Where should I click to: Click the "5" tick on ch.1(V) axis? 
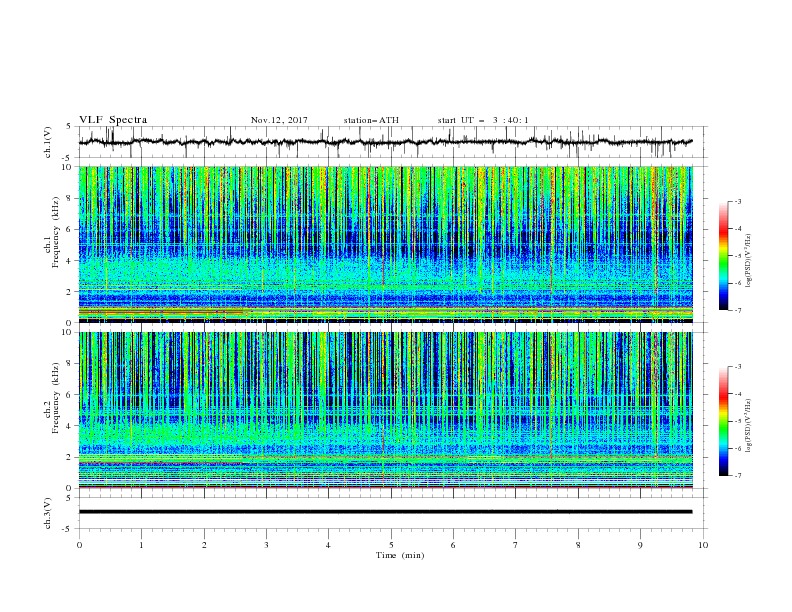[x=70, y=127]
